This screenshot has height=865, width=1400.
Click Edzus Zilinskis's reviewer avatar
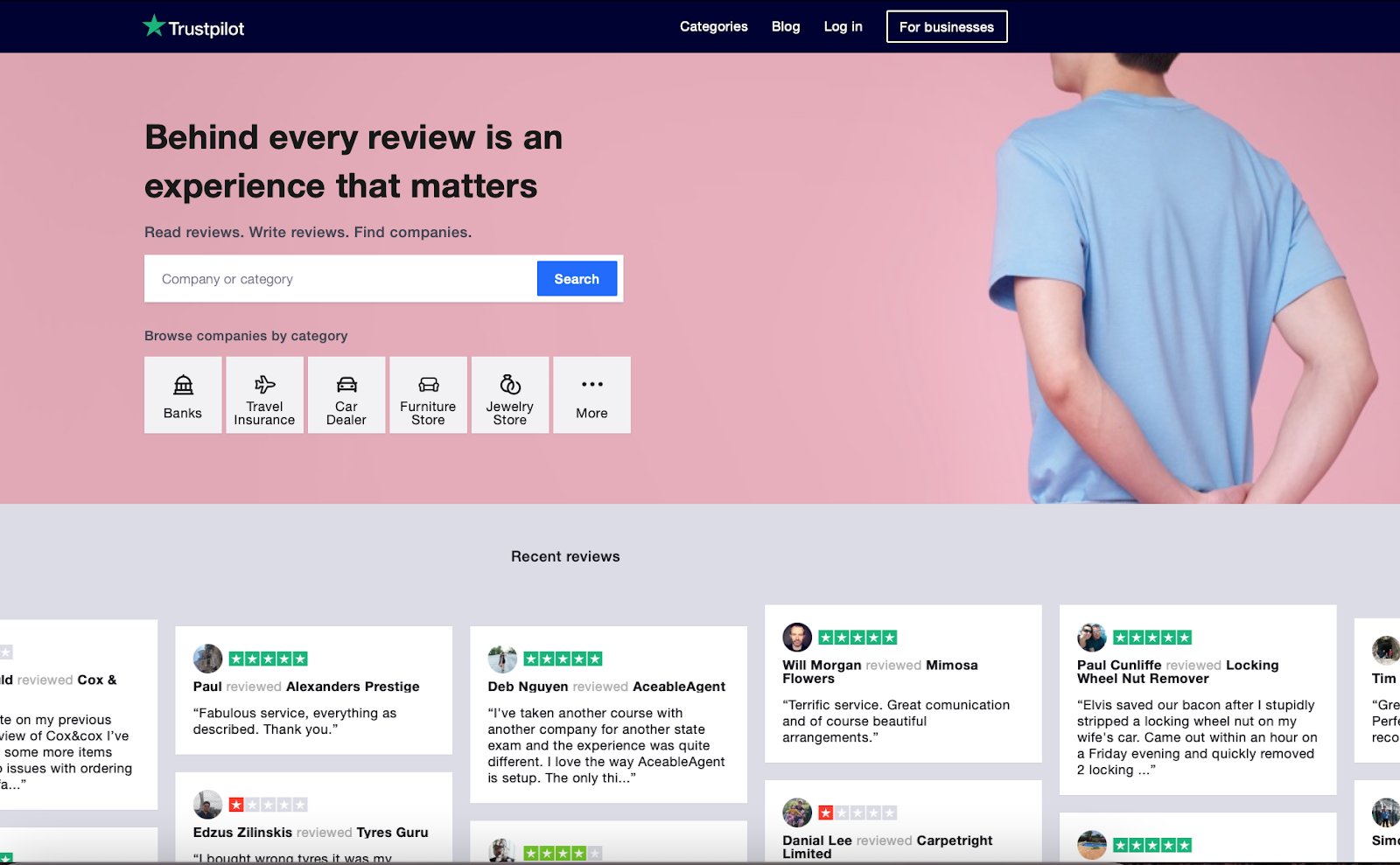click(x=207, y=805)
